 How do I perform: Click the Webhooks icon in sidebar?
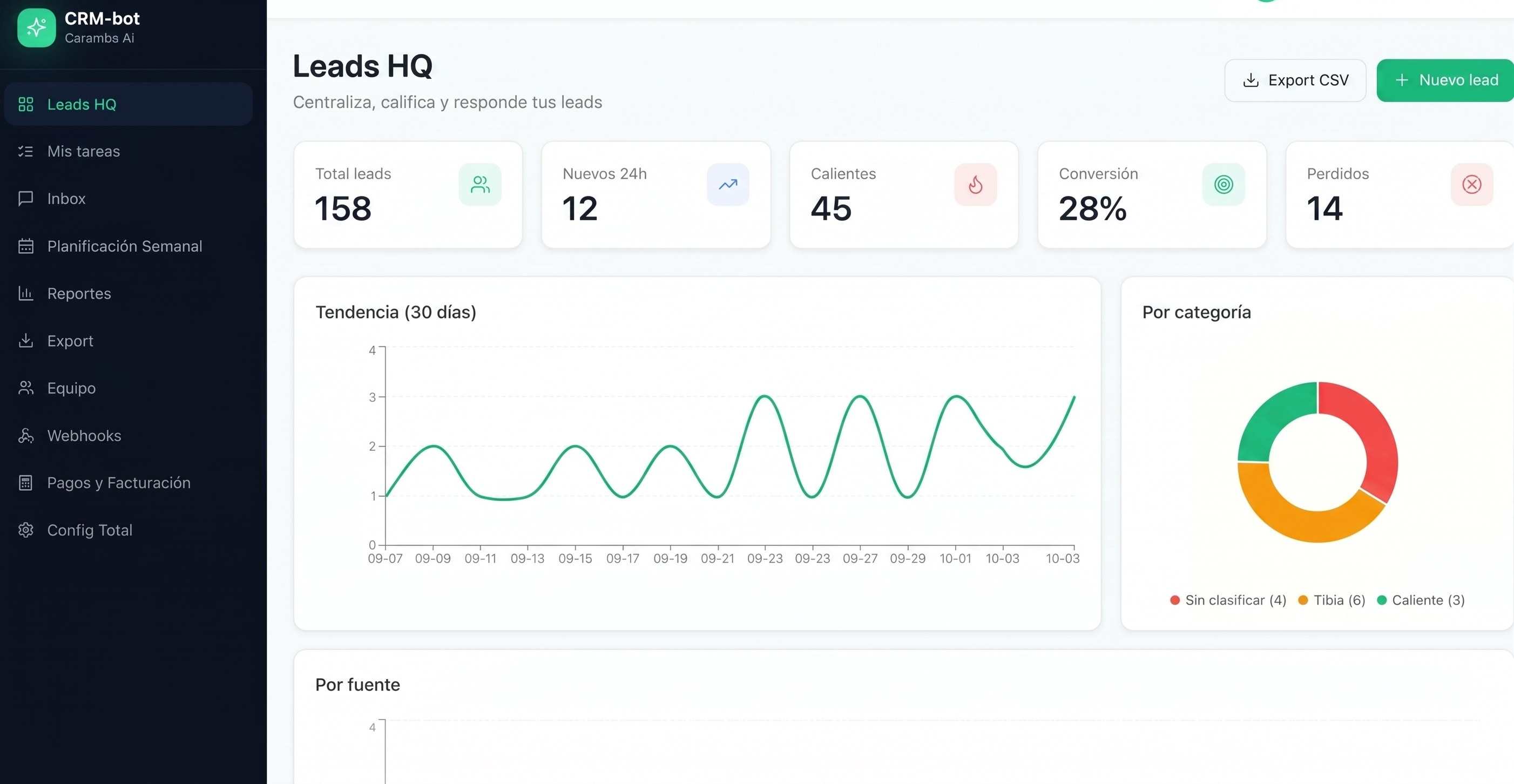[26, 436]
